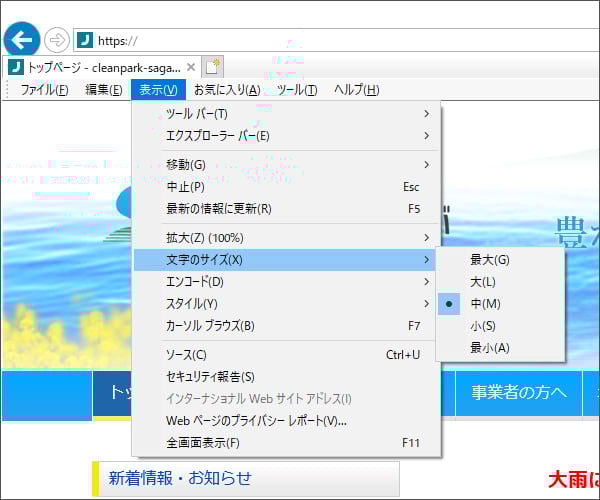This screenshot has width=600, height=500.
Task: Open the ツール(T) menu
Action: pyautogui.click(x=297, y=90)
